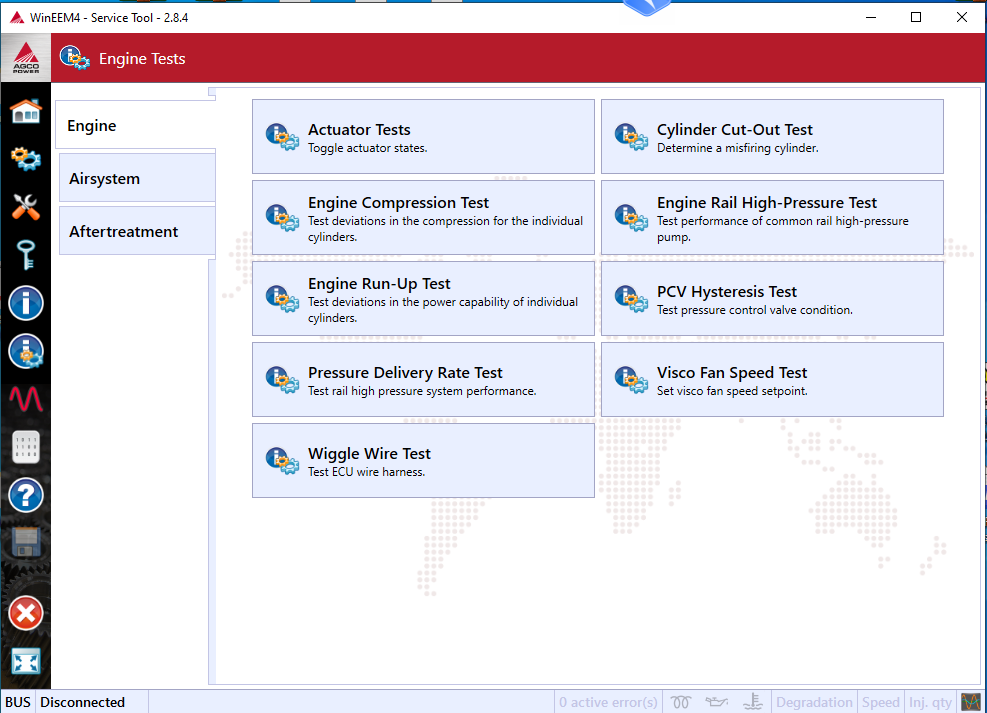Click the save floppy disk icon
Viewport: 987px width, 713px height.
(x=26, y=543)
